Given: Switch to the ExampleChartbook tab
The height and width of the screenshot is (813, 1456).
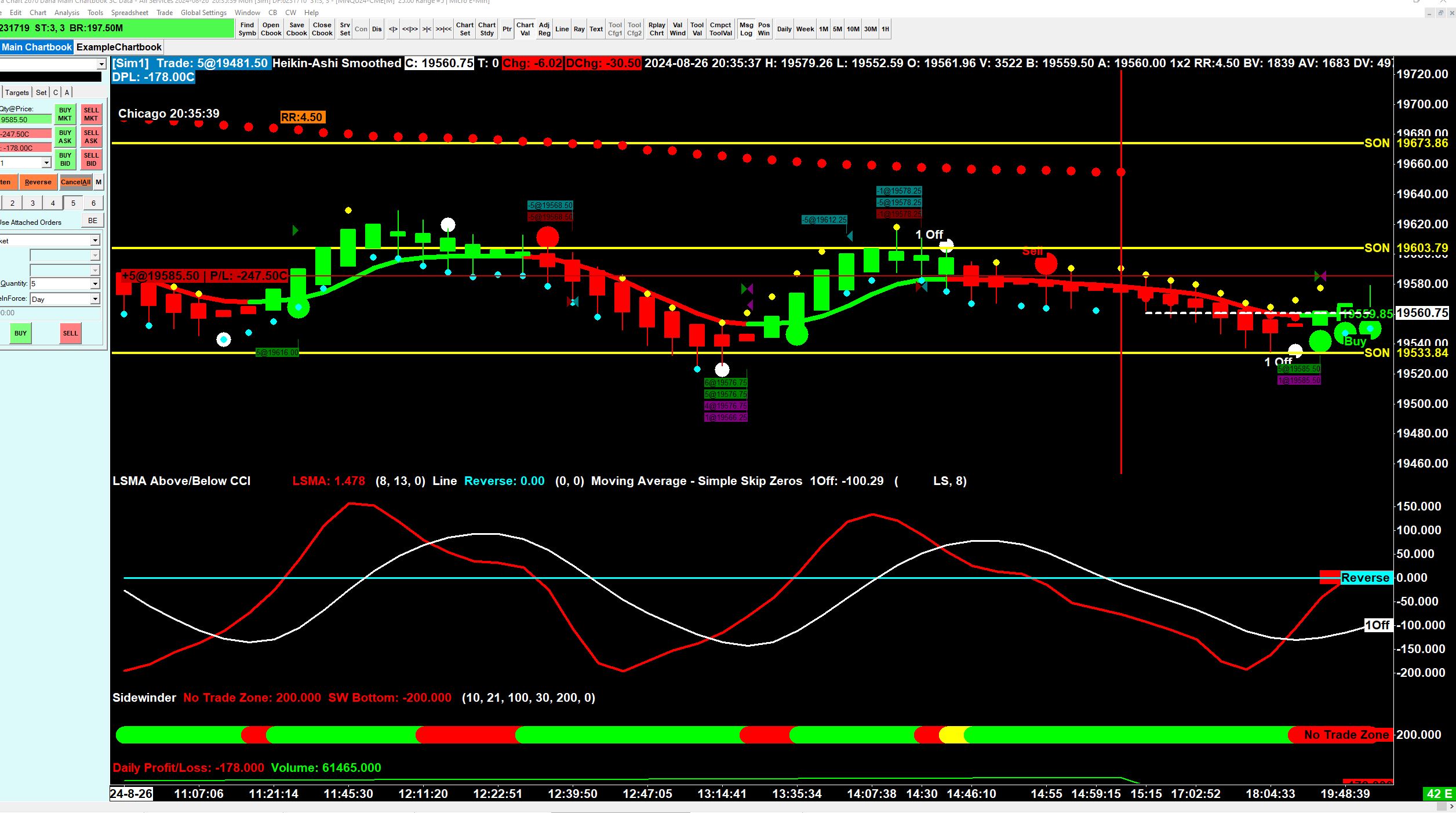Looking at the screenshot, I should click(x=119, y=48).
